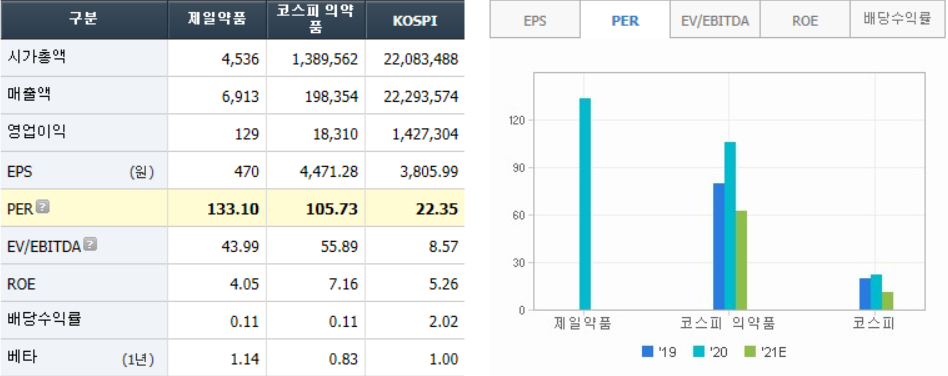Click the 1,389,562 market cap value

tap(325, 59)
